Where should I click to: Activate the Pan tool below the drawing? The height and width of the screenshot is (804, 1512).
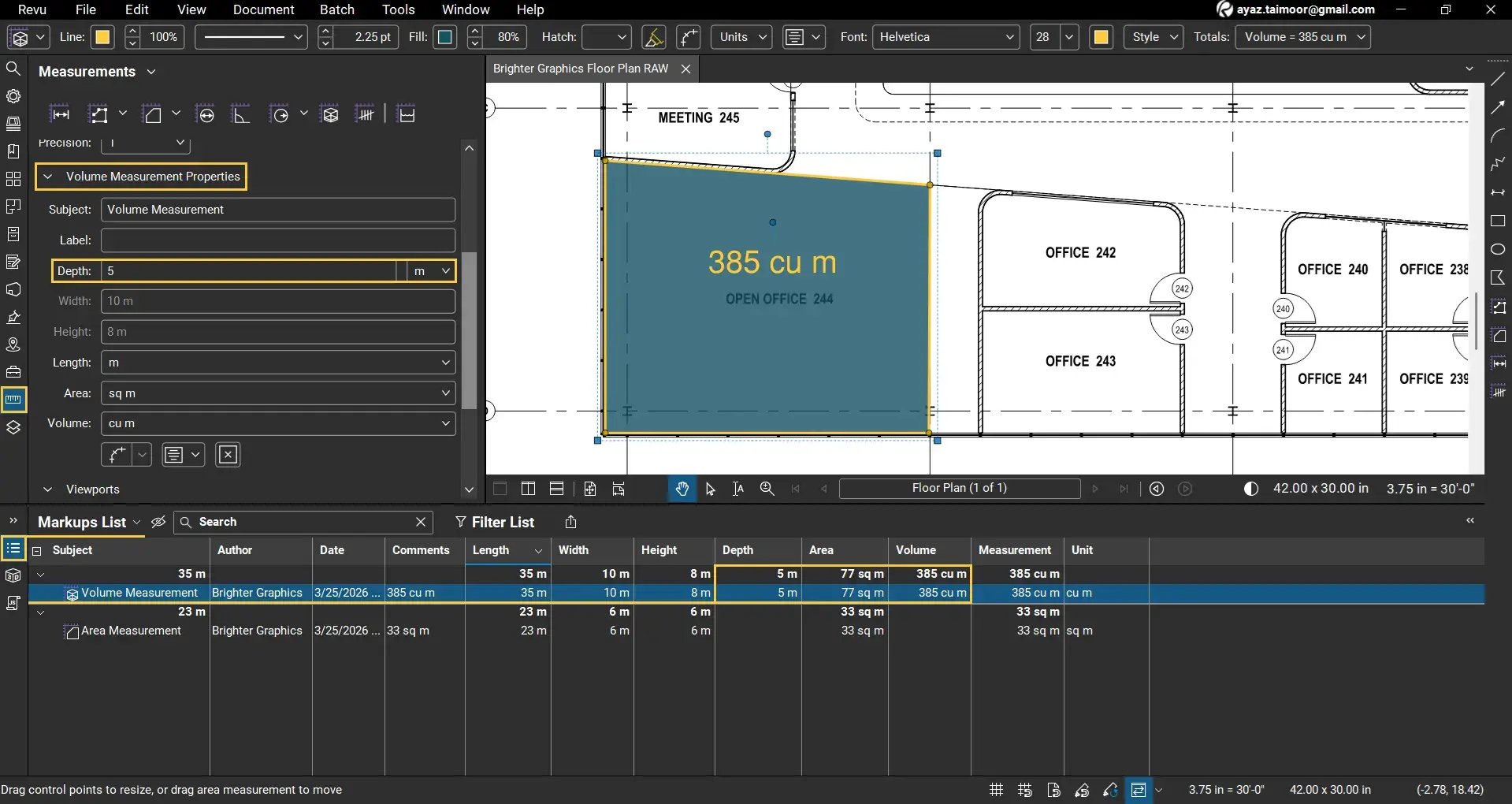point(681,489)
